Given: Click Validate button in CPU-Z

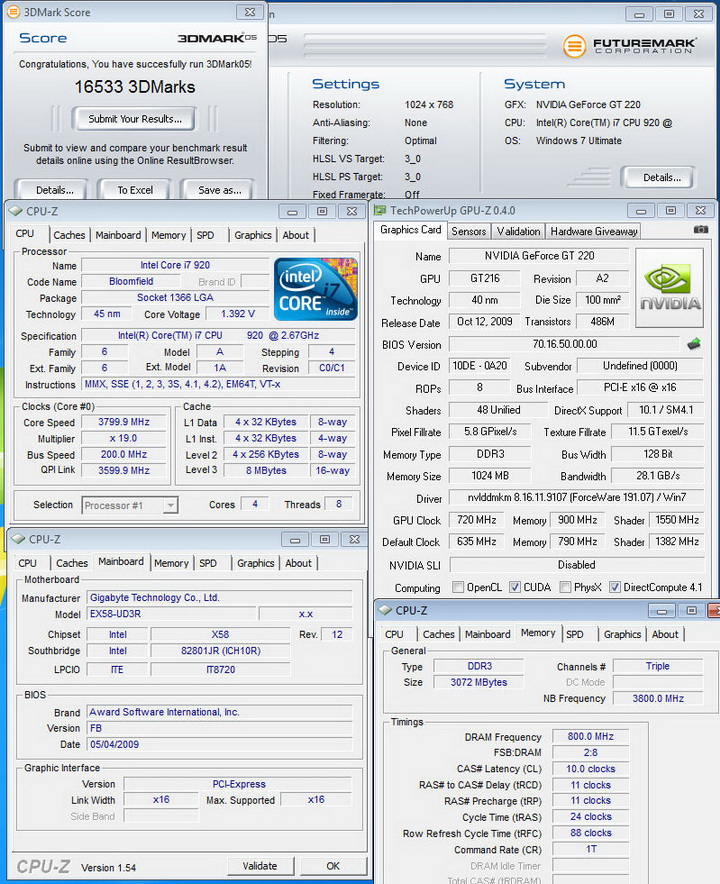Looking at the screenshot, I should [x=260, y=866].
